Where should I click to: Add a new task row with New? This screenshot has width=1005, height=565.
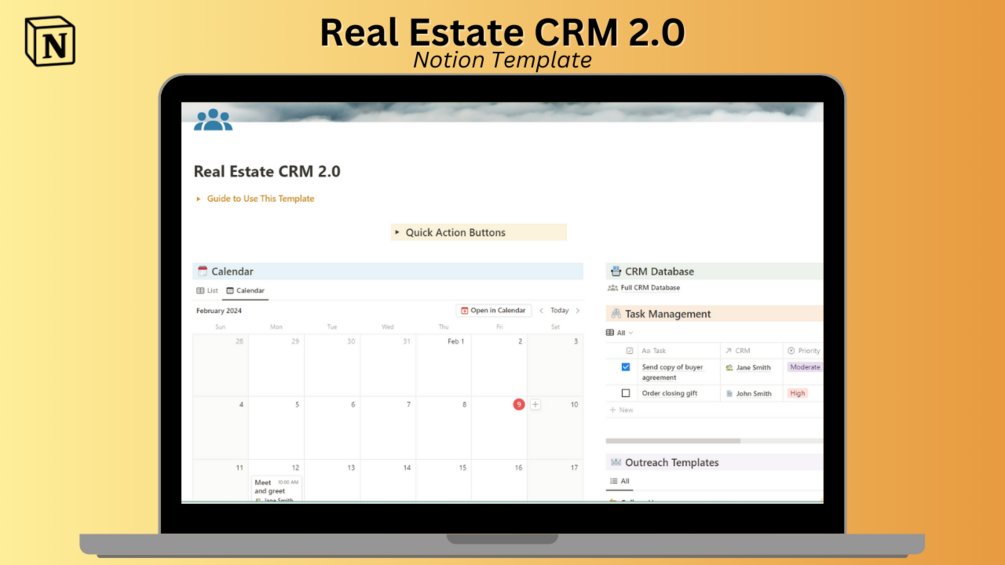coord(621,410)
